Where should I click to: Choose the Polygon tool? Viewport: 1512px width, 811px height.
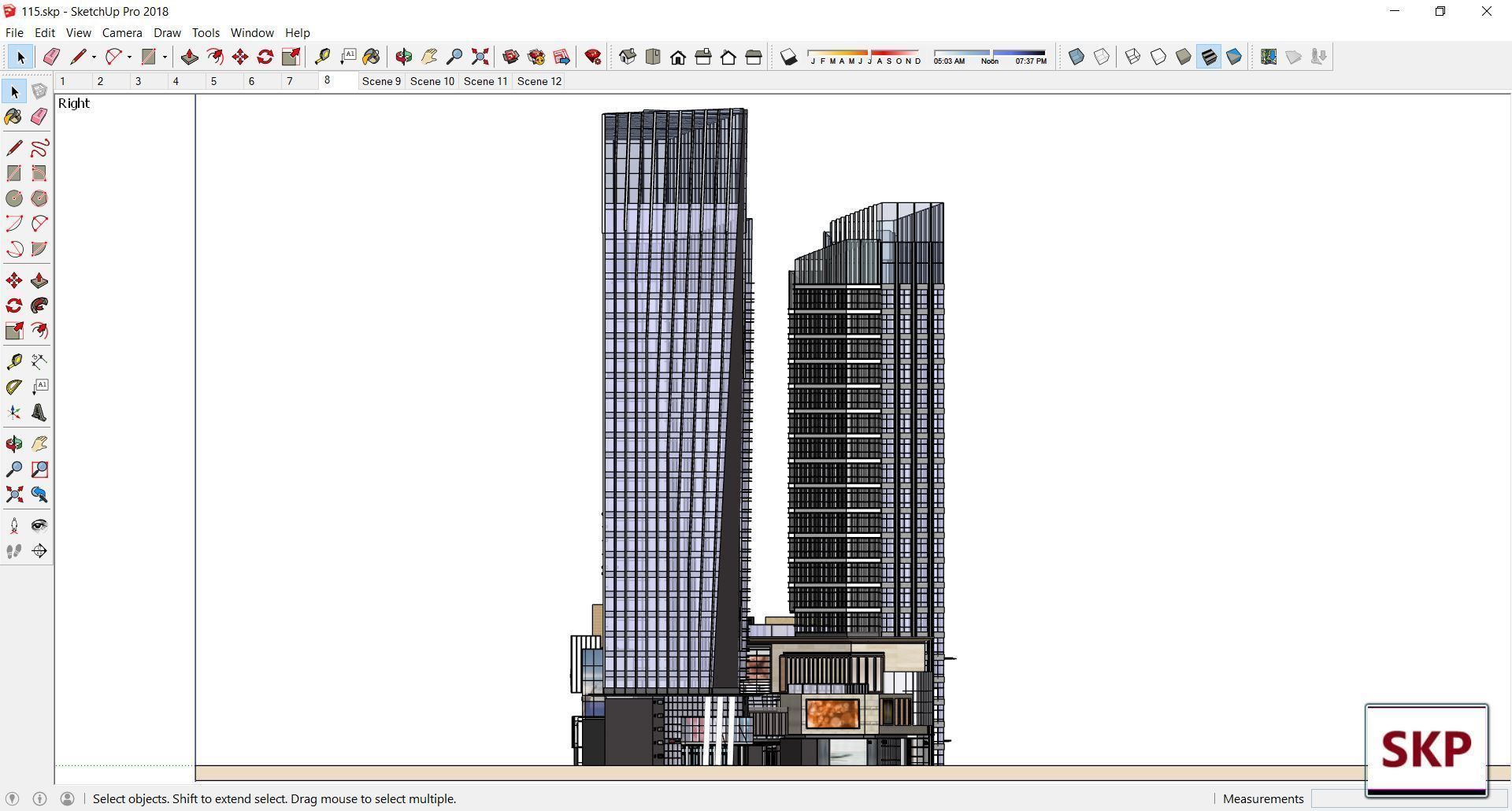39,198
